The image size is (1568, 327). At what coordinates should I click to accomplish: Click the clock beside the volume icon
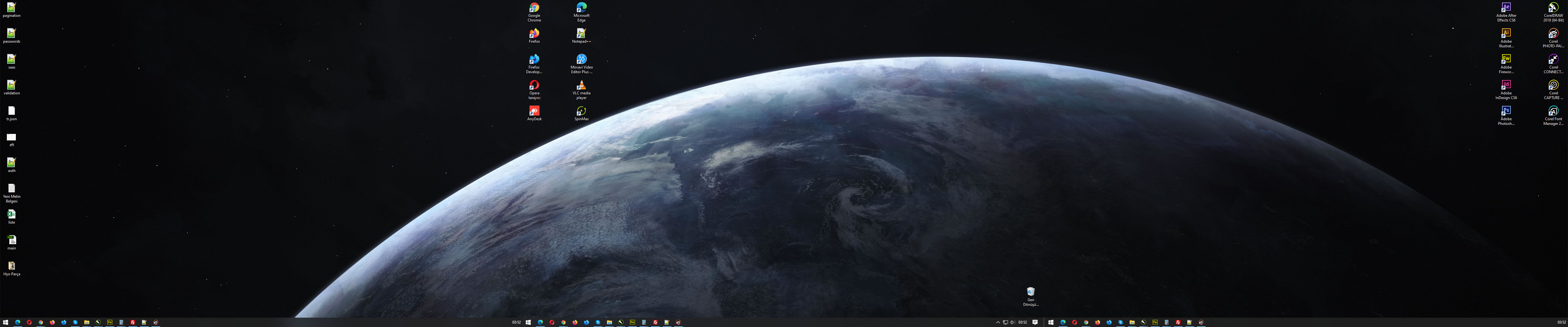(x=1023, y=322)
